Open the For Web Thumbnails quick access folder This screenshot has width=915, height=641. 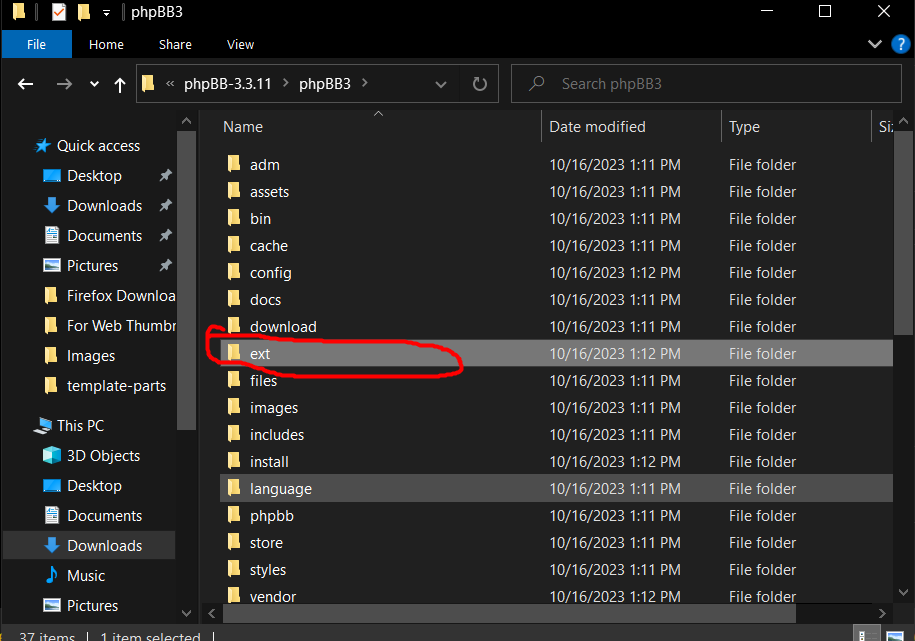[x=121, y=326]
